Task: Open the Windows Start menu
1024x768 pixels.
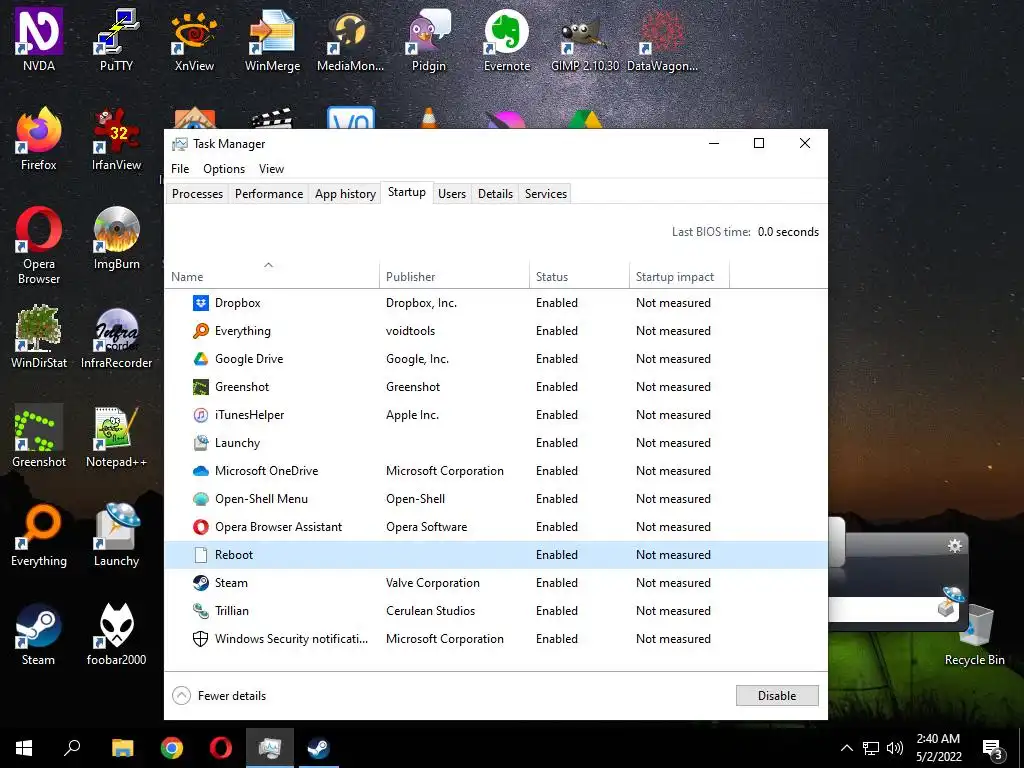Action: (24, 748)
